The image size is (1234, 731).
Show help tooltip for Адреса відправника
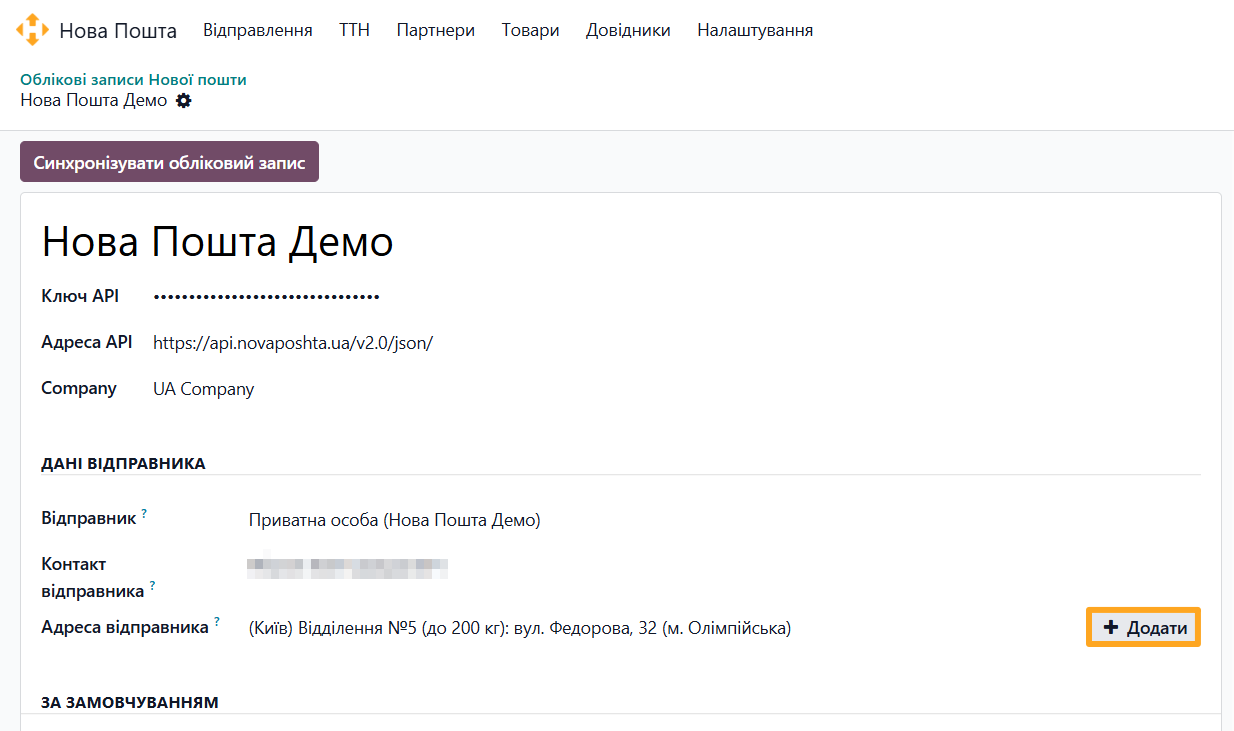216,622
